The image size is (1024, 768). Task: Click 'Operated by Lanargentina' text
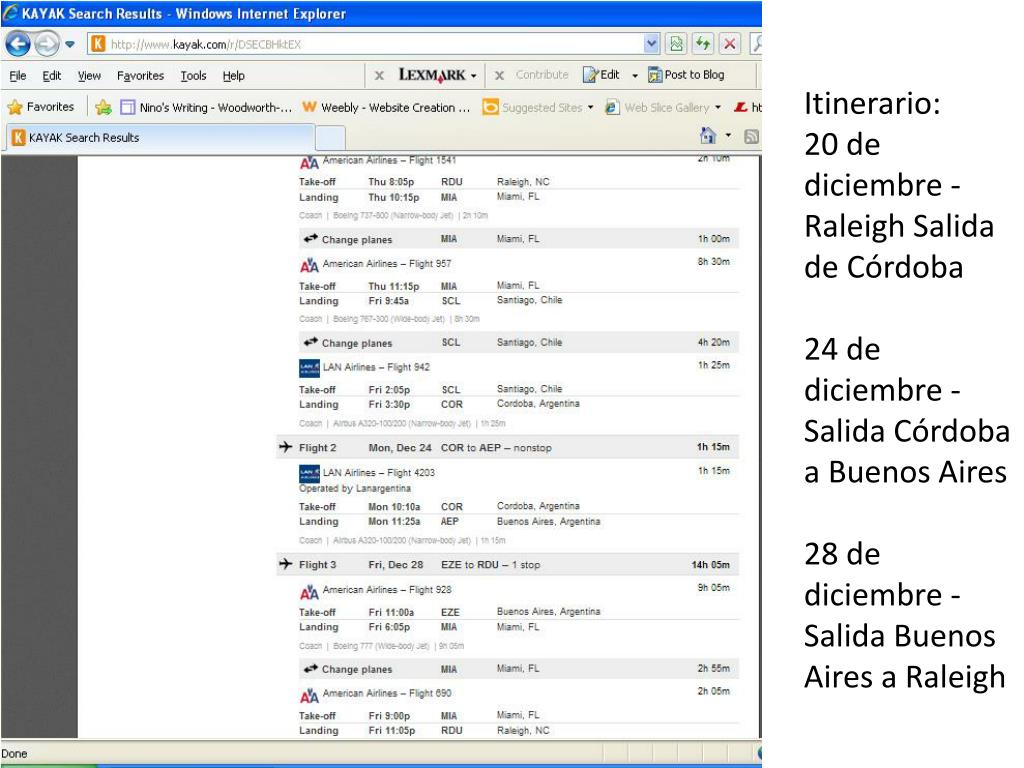tap(355, 488)
